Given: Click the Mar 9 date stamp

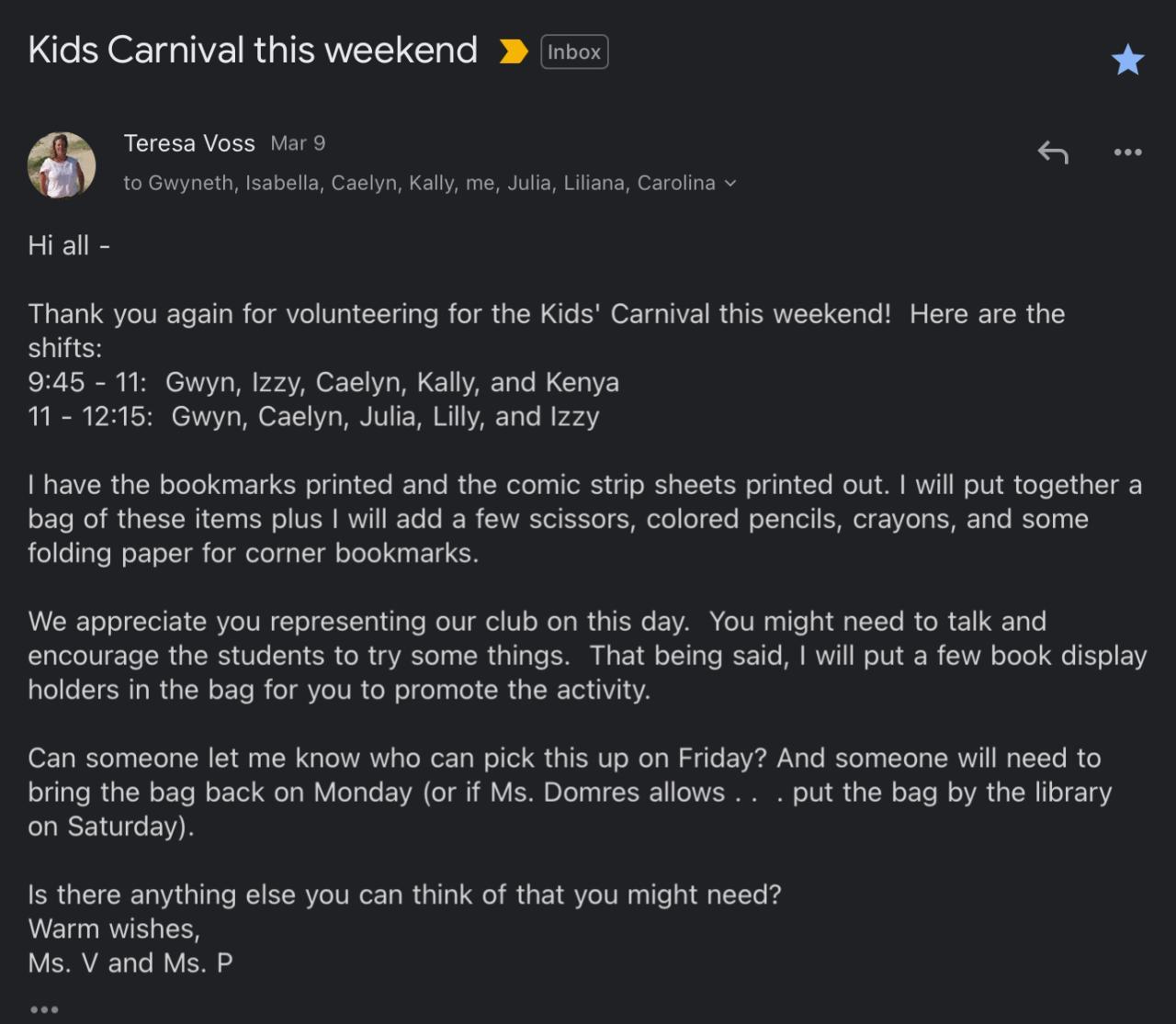Looking at the screenshot, I should click(x=298, y=143).
